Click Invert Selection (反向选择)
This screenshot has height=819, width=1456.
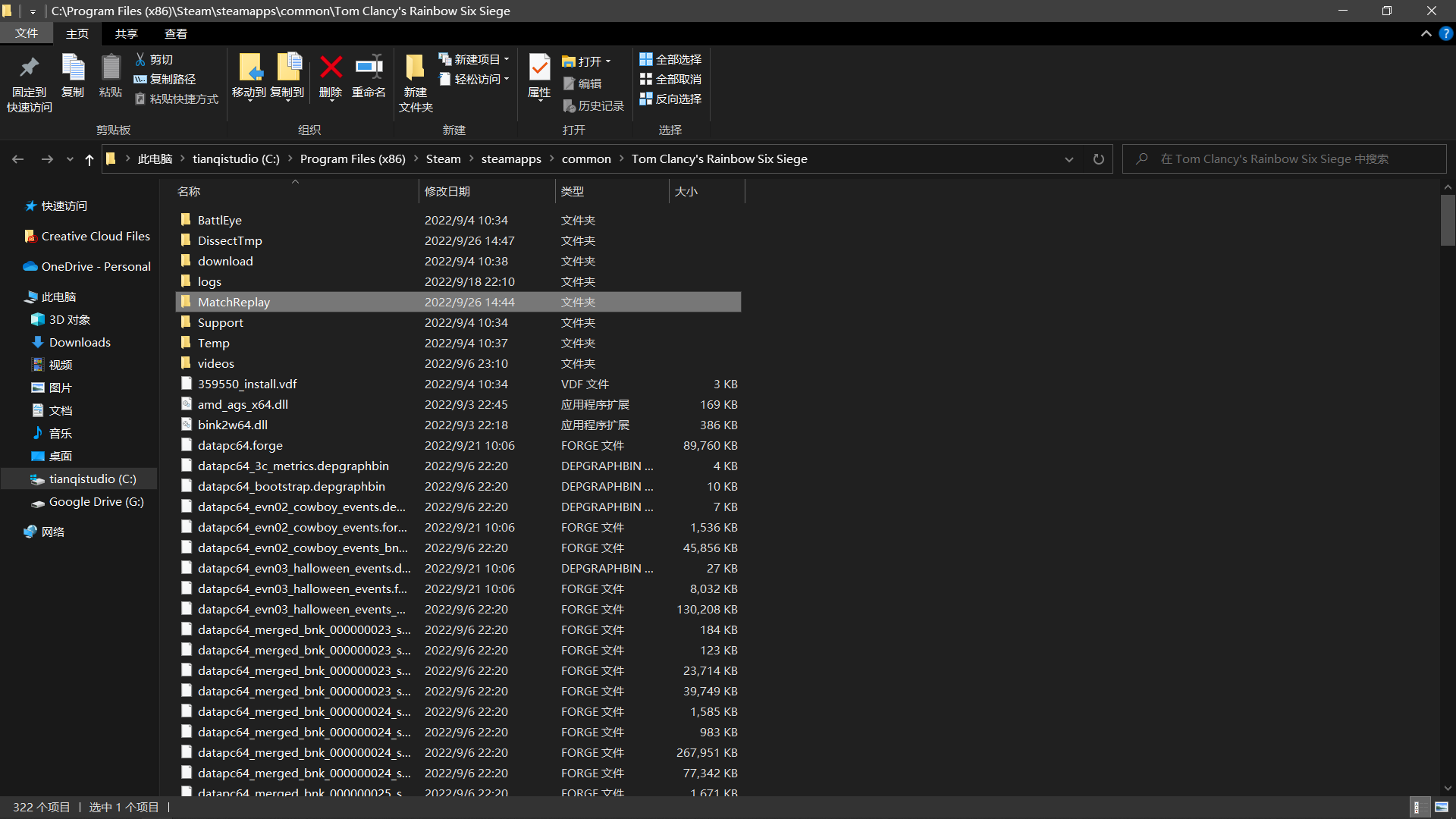tap(670, 99)
